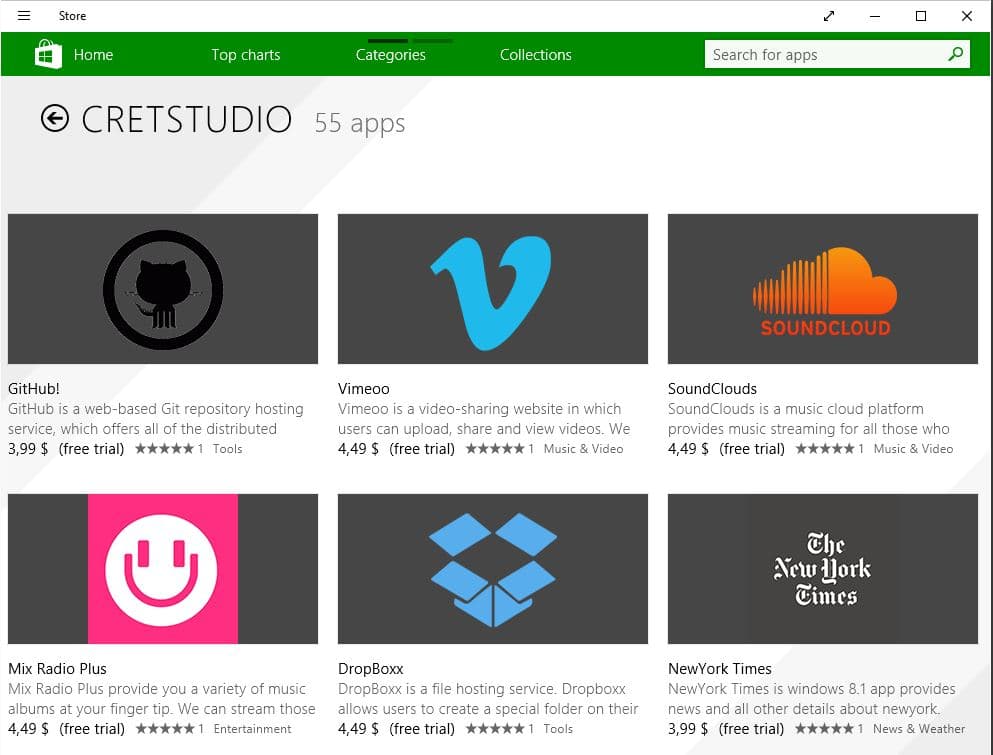
Task: Open the hamburger menu in title bar
Action: tap(24, 16)
